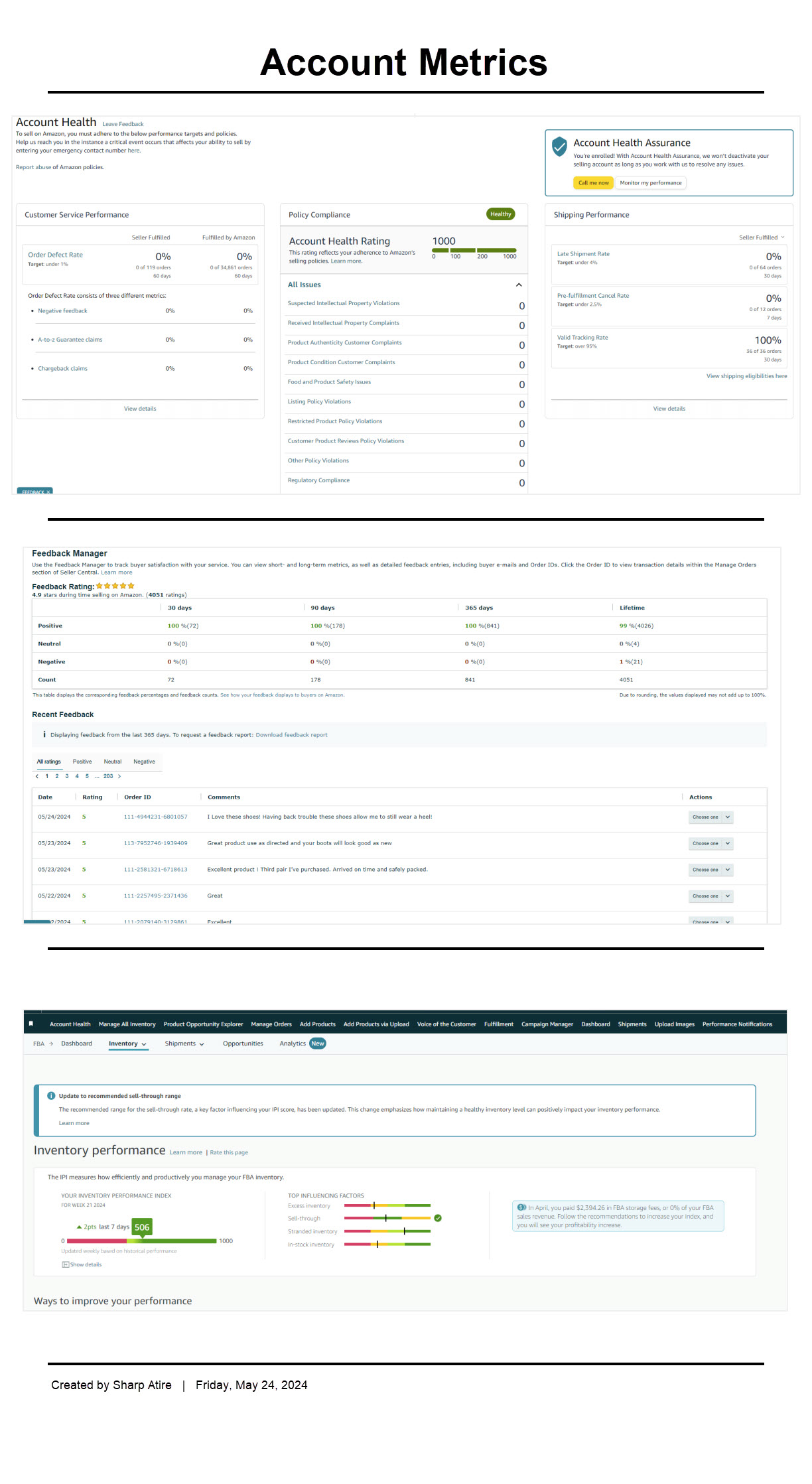The height and width of the screenshot is (1484, 812).
Task: Click the Inventory Performance Index score bar
Action: (x=142, y=1241)
